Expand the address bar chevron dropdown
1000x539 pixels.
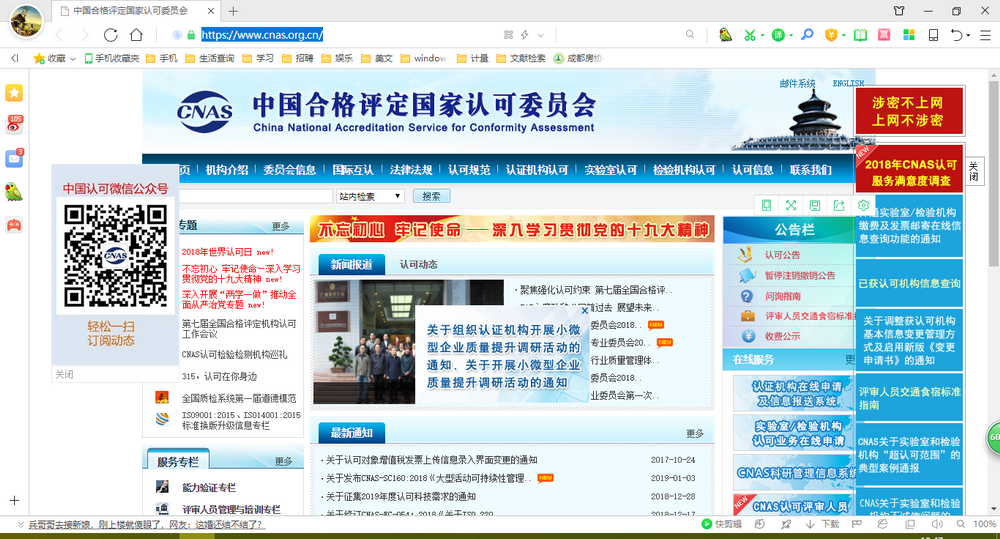tap(541, 35)
